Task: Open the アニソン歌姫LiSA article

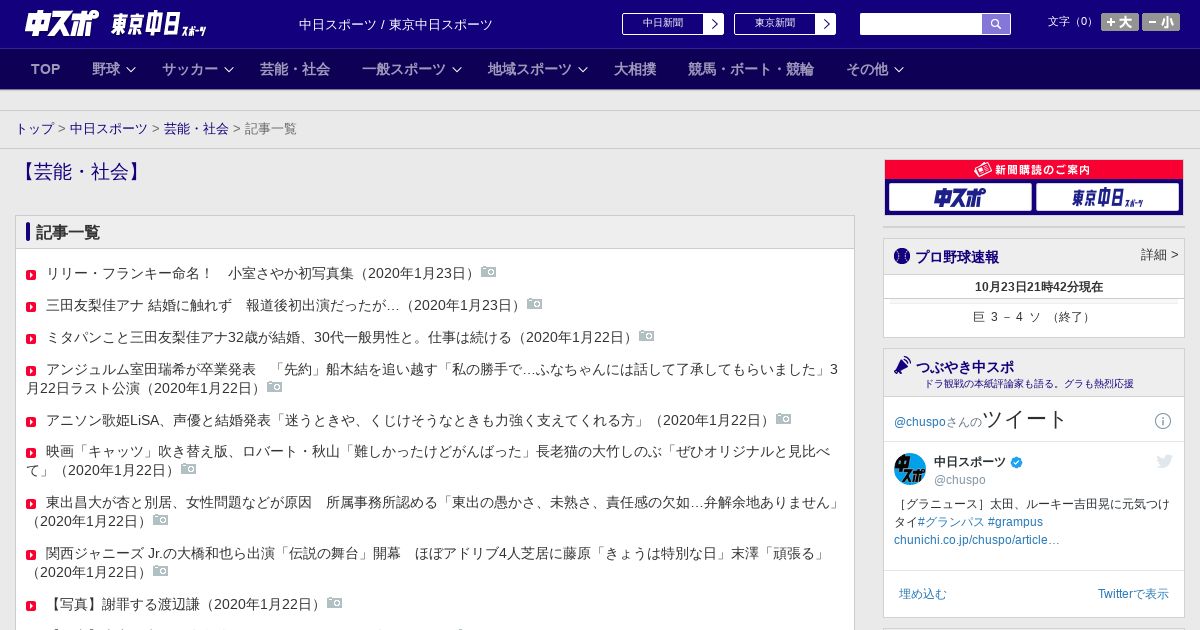Action: click(409, 420)
